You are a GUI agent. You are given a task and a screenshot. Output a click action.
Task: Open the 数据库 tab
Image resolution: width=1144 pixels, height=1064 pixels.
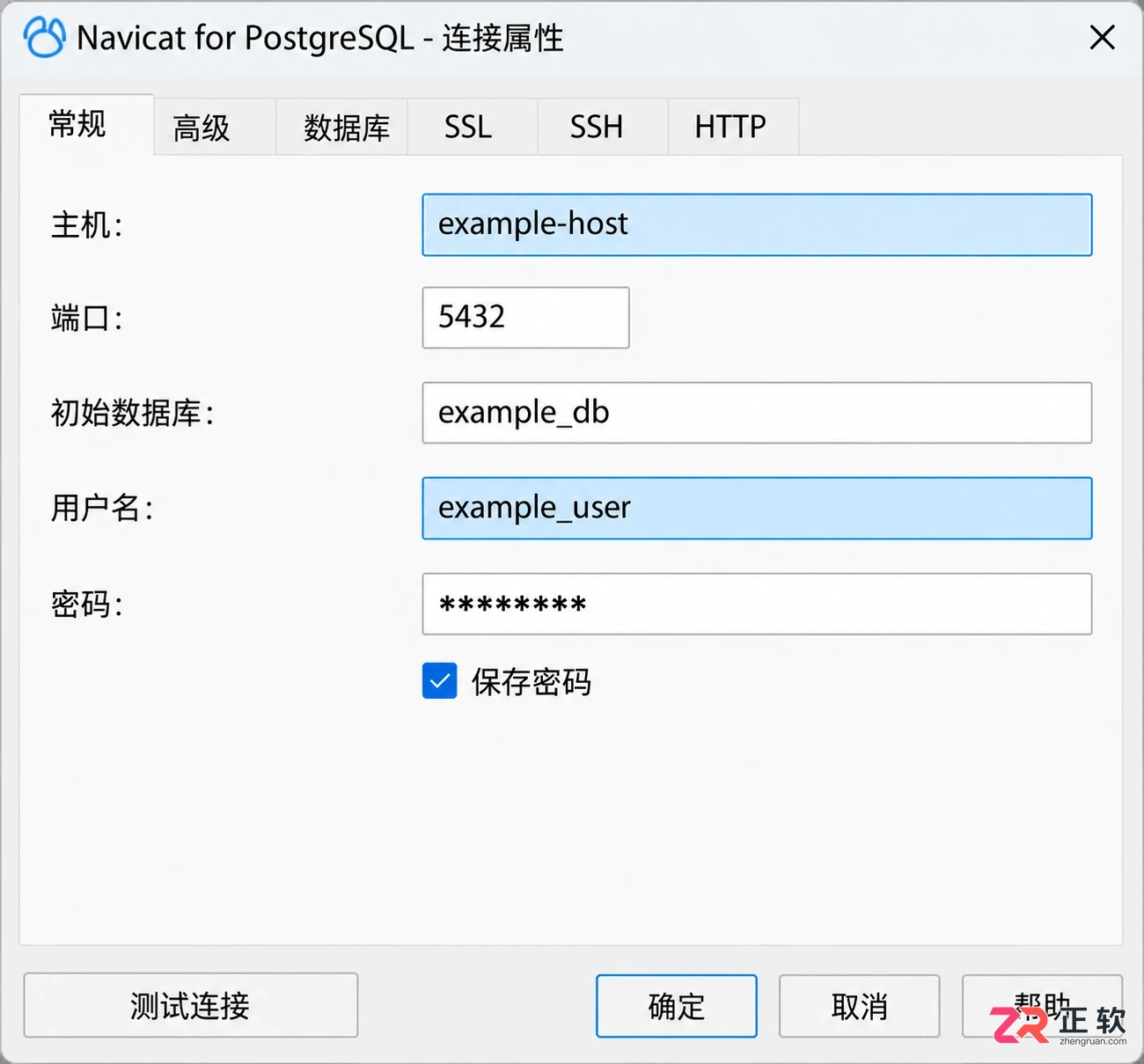pos(341,128)
